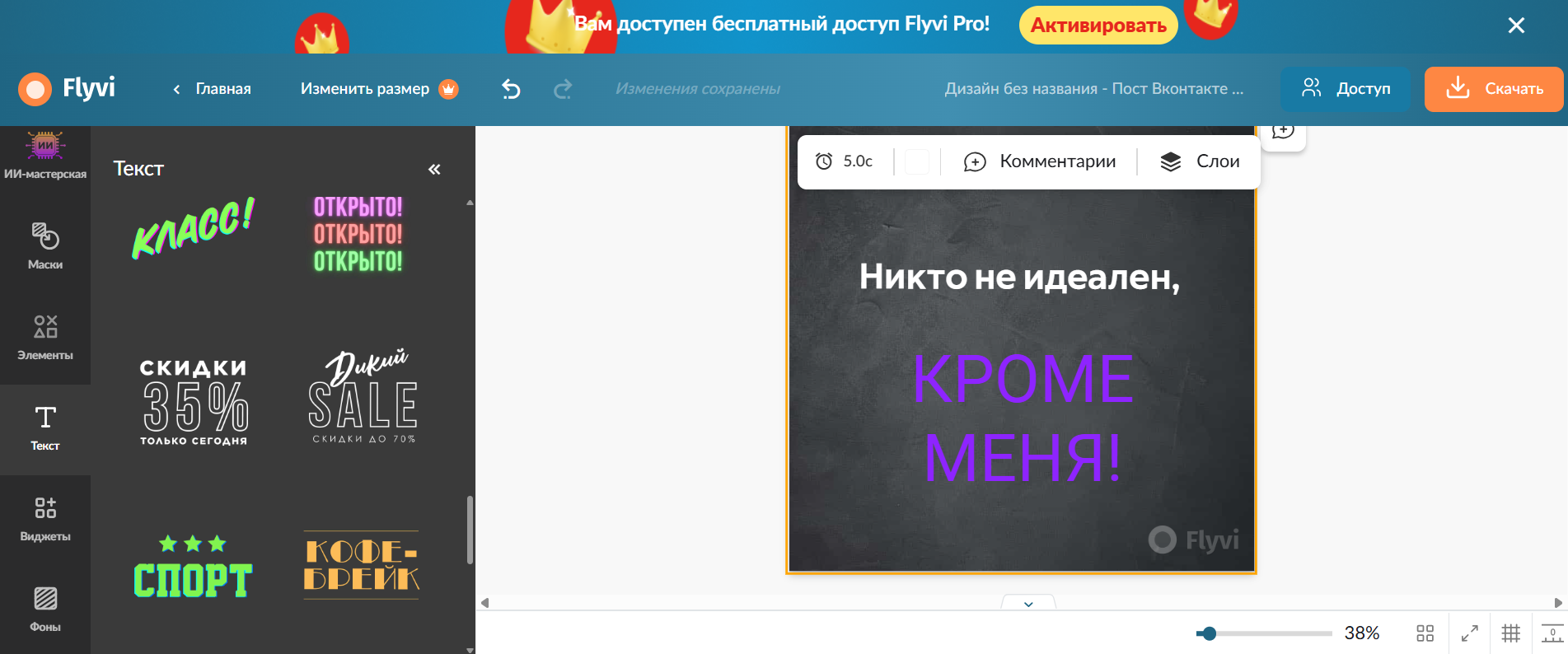Open the Widgets panel in sidebar
This screenshot has width=1568, height=654.
click(x=45, y=518)
